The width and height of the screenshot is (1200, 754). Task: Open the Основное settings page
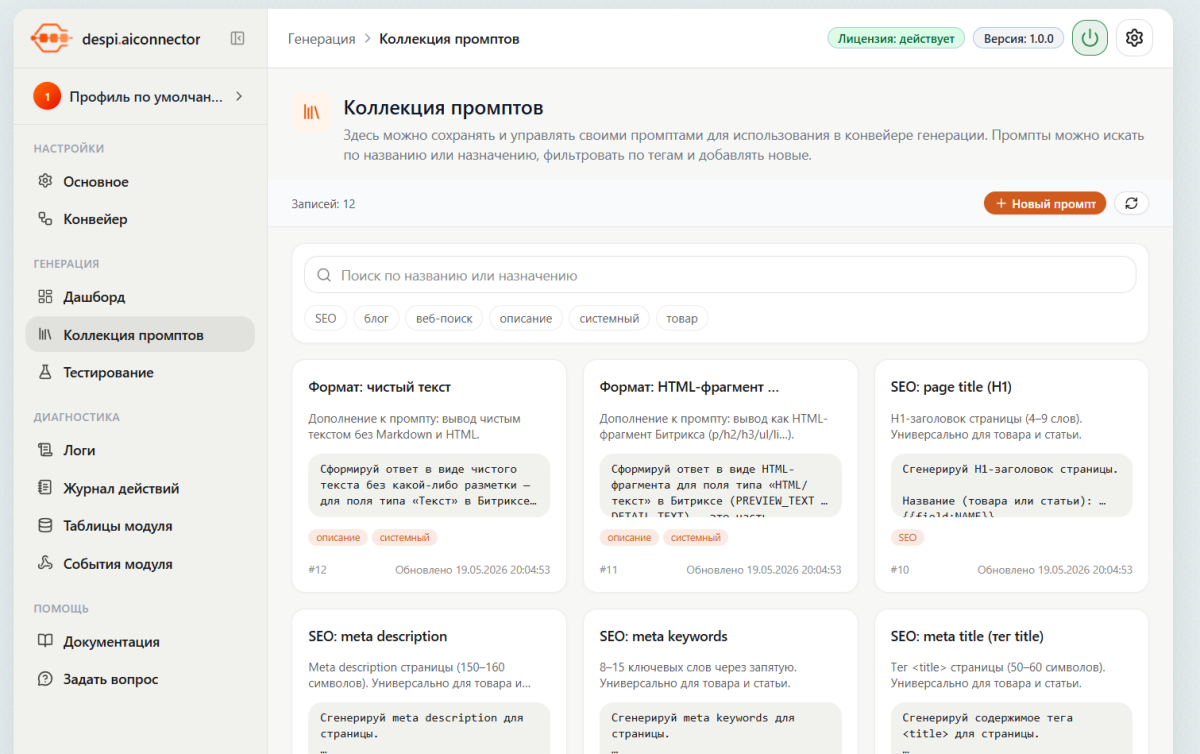(140, 182)
